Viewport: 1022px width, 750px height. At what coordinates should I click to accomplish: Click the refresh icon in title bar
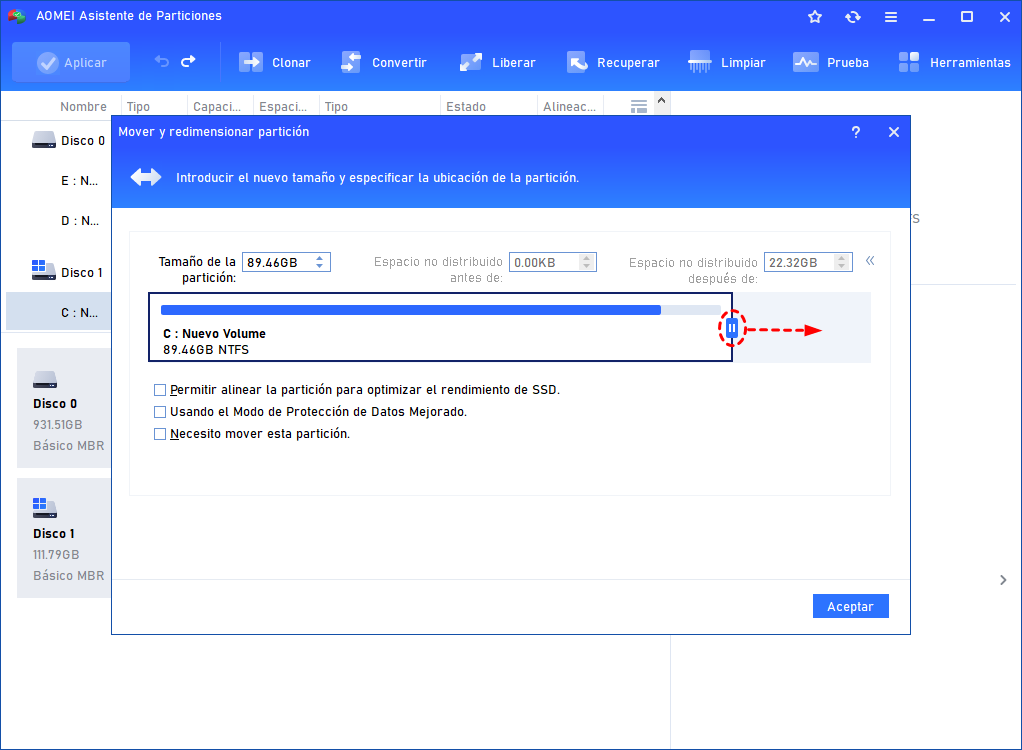click(x=853, y=17)
